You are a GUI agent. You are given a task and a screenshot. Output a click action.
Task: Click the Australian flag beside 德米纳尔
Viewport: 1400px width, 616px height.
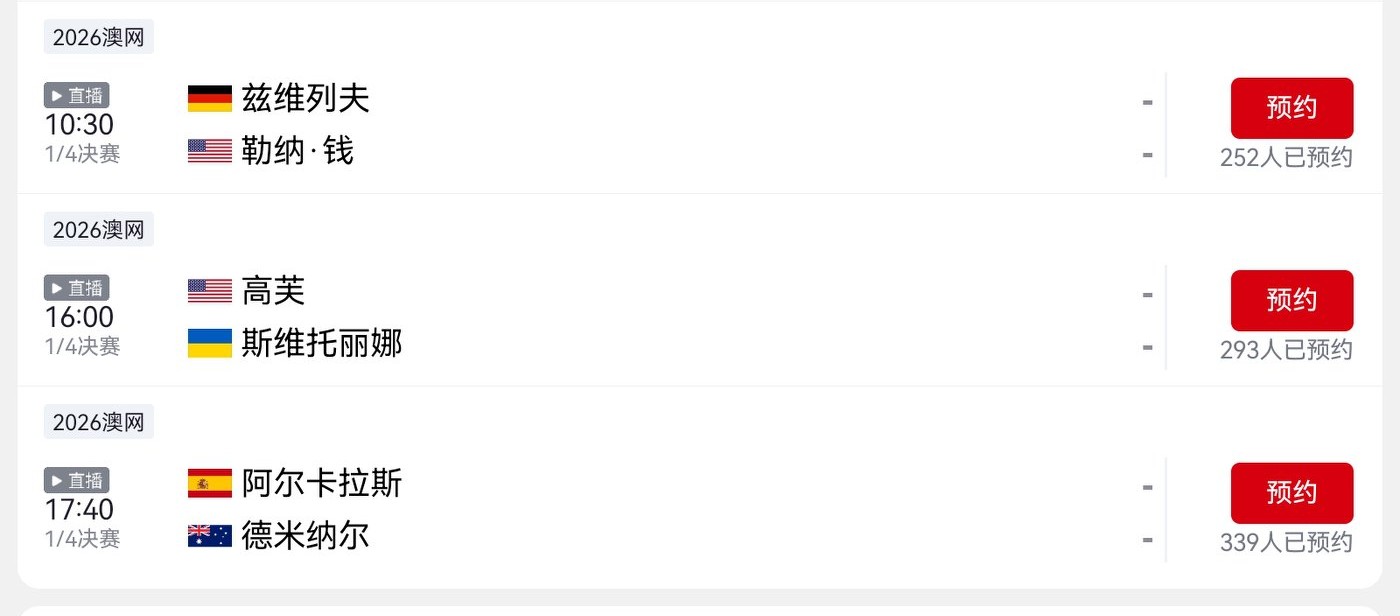click(210, 536)
